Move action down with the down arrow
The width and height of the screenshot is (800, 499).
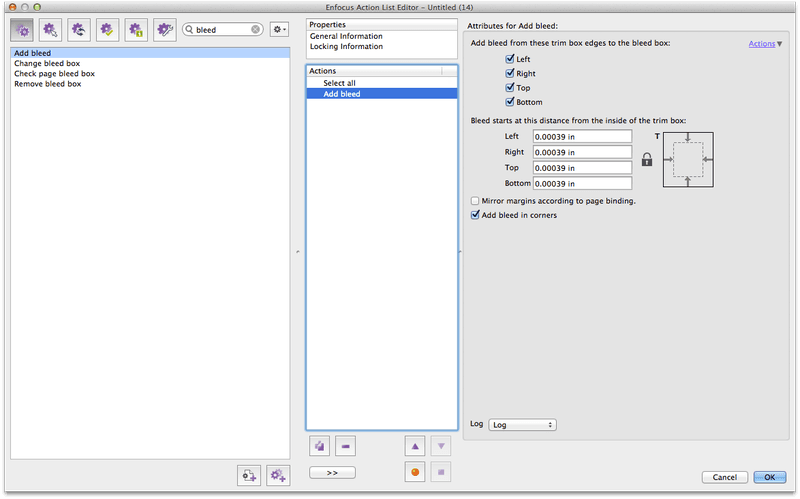(x=441, y=446)
